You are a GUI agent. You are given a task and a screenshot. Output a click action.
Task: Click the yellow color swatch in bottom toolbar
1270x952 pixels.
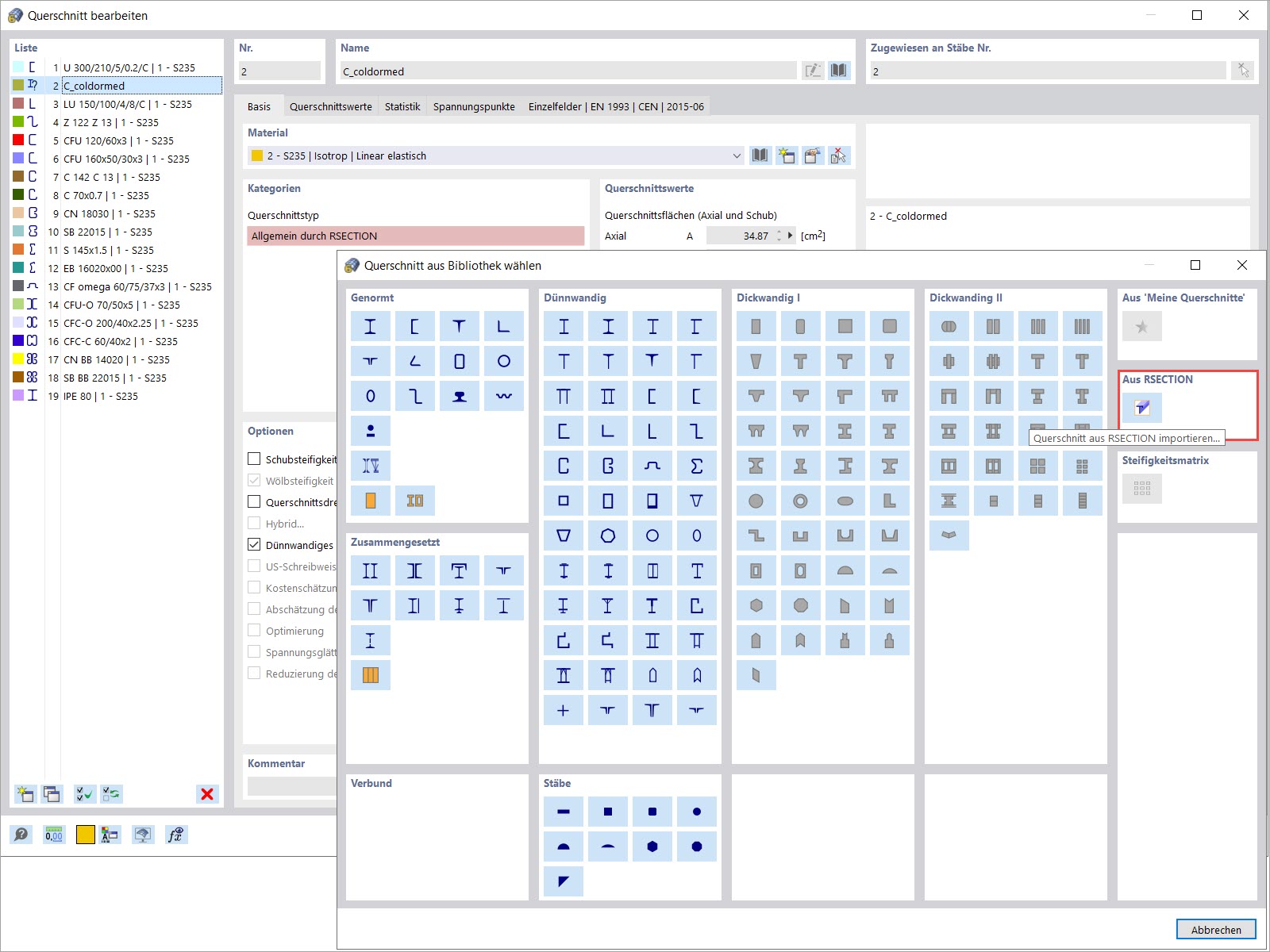[85, 835]
